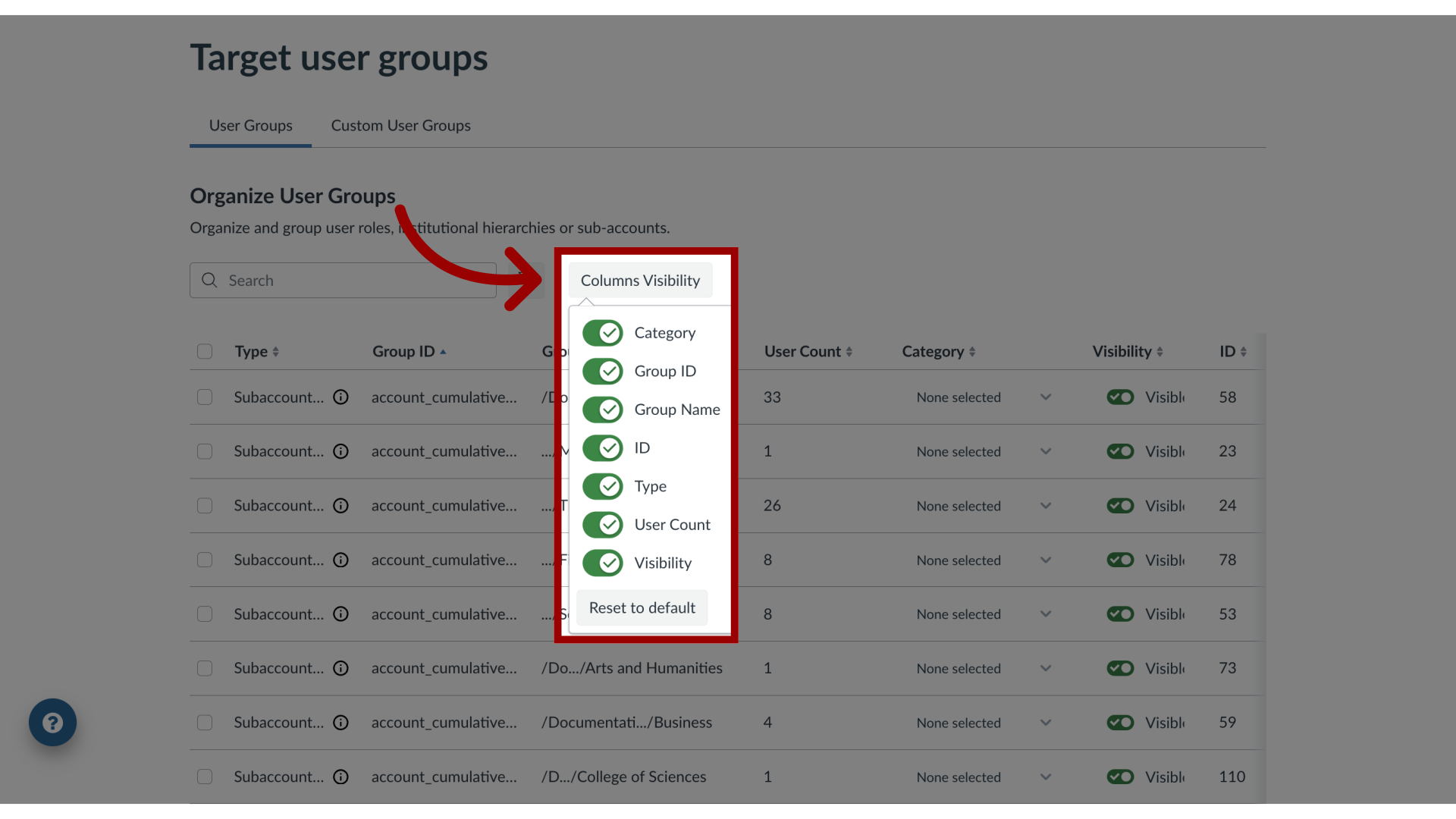The image size is (1456, 819).
Task: Toggle the Group ID column visibility
Action: (603, 370)
